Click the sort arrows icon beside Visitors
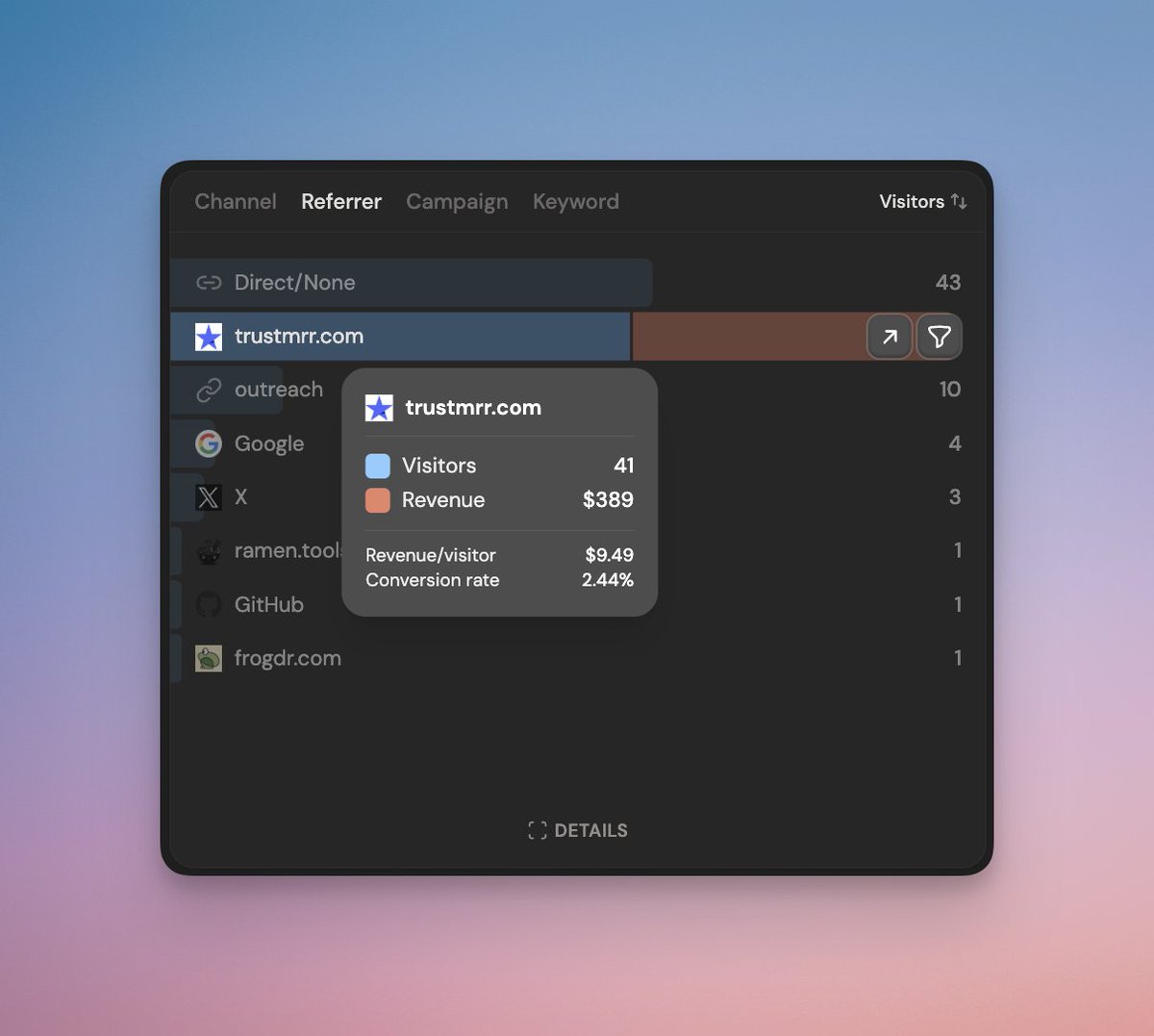The height and width of the screenshot is (1036, 1154). [959, 201]
